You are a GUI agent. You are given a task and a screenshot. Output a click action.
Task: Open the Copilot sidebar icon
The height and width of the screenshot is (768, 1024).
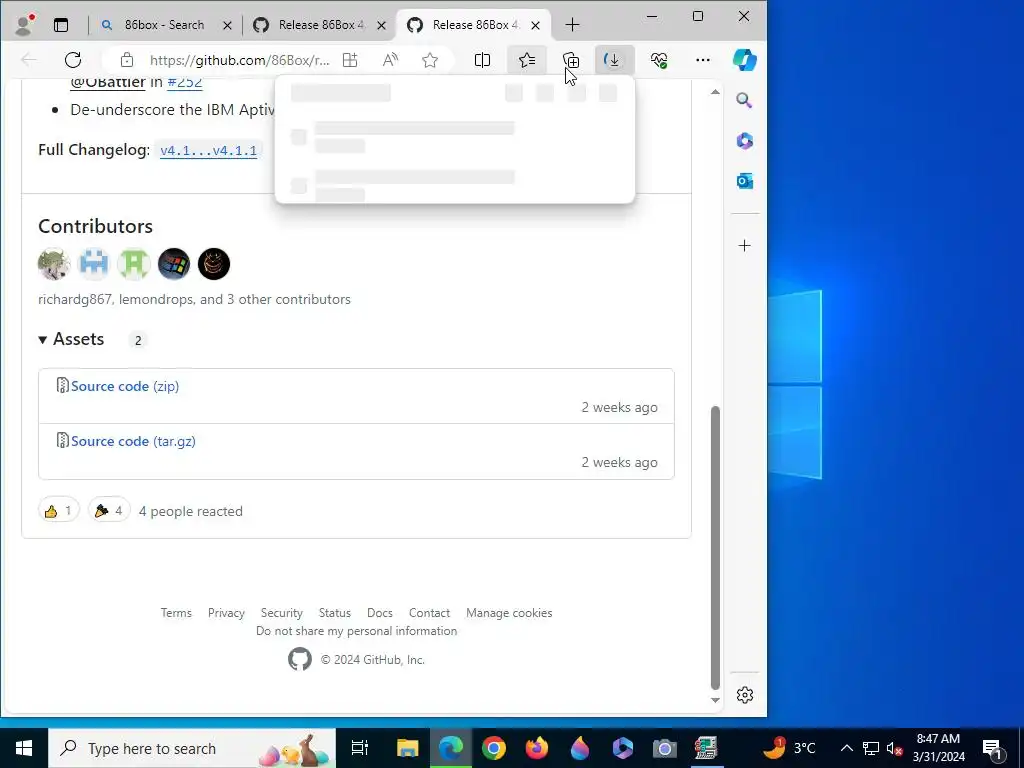744,60
